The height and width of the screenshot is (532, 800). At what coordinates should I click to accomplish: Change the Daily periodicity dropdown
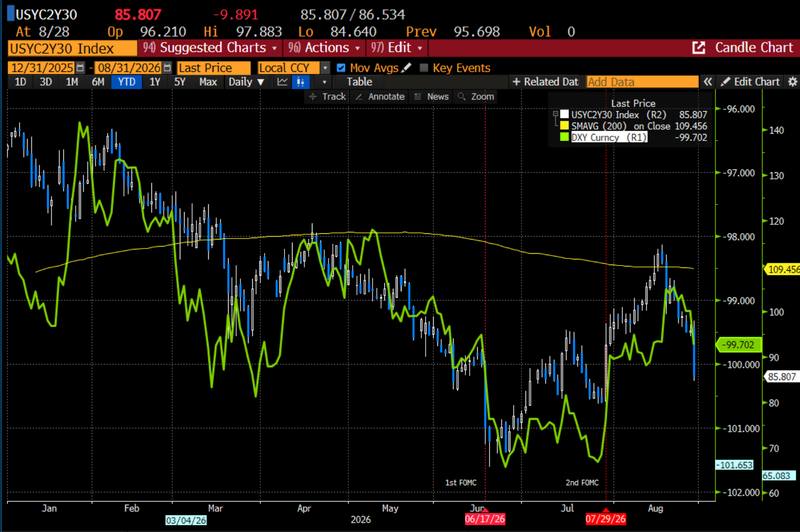click(x=246, y=82)
